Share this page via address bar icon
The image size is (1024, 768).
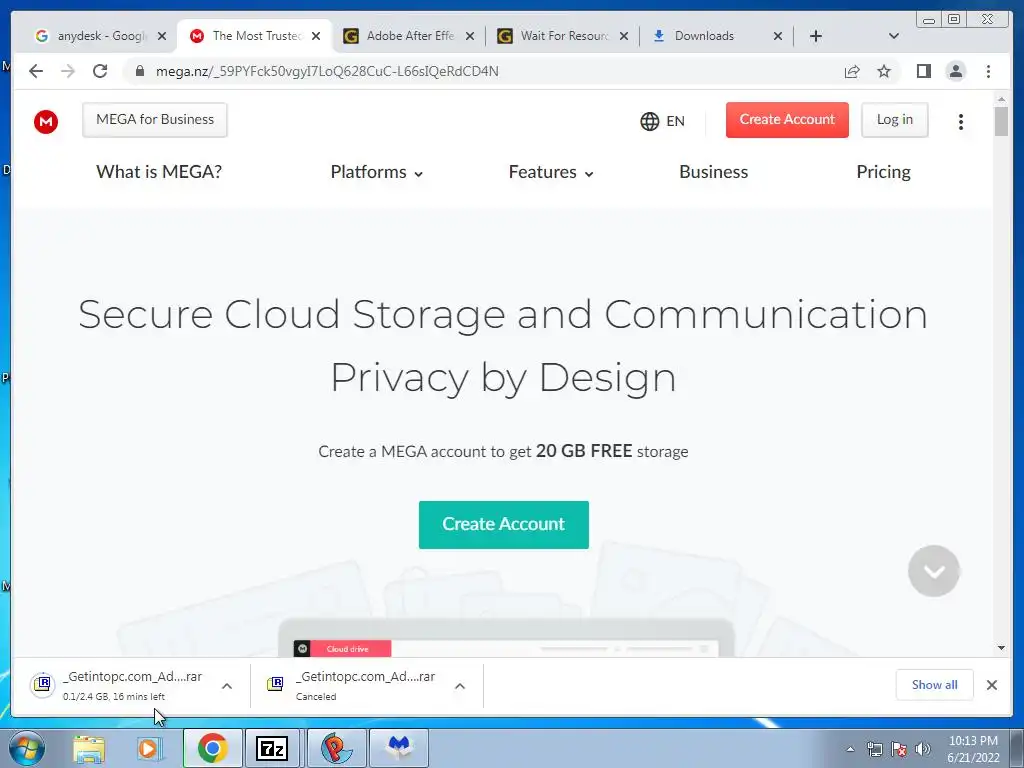point(852,71)
